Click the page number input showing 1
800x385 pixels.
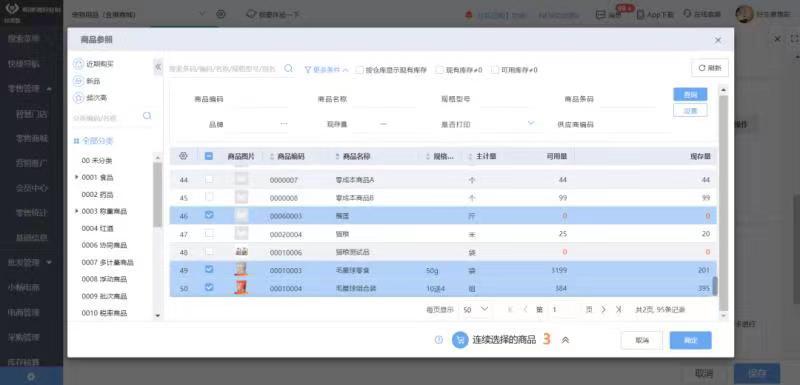pyautogui.click(x=564, y=310)
